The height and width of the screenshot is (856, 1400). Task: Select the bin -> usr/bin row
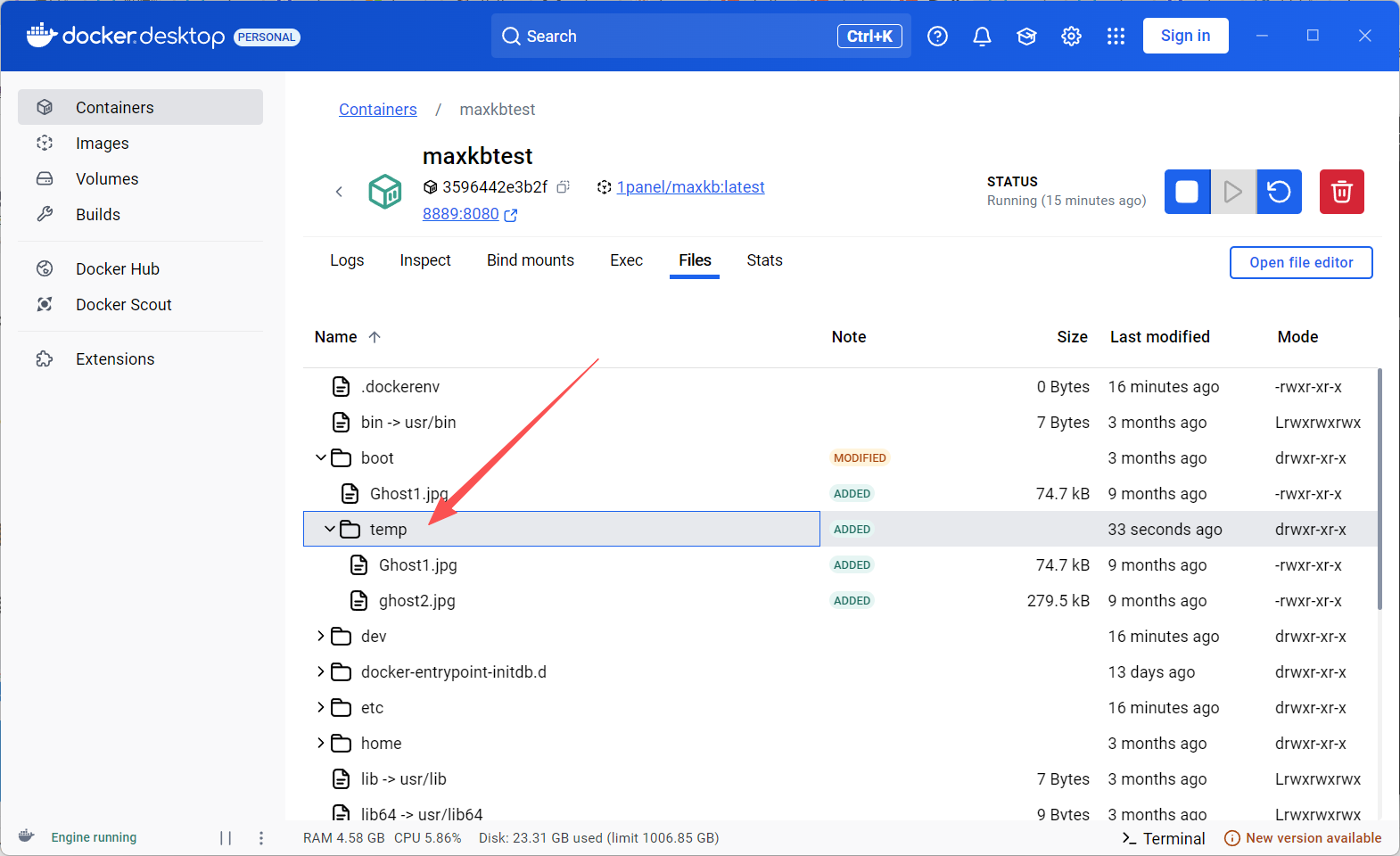[x=841, y=422]
